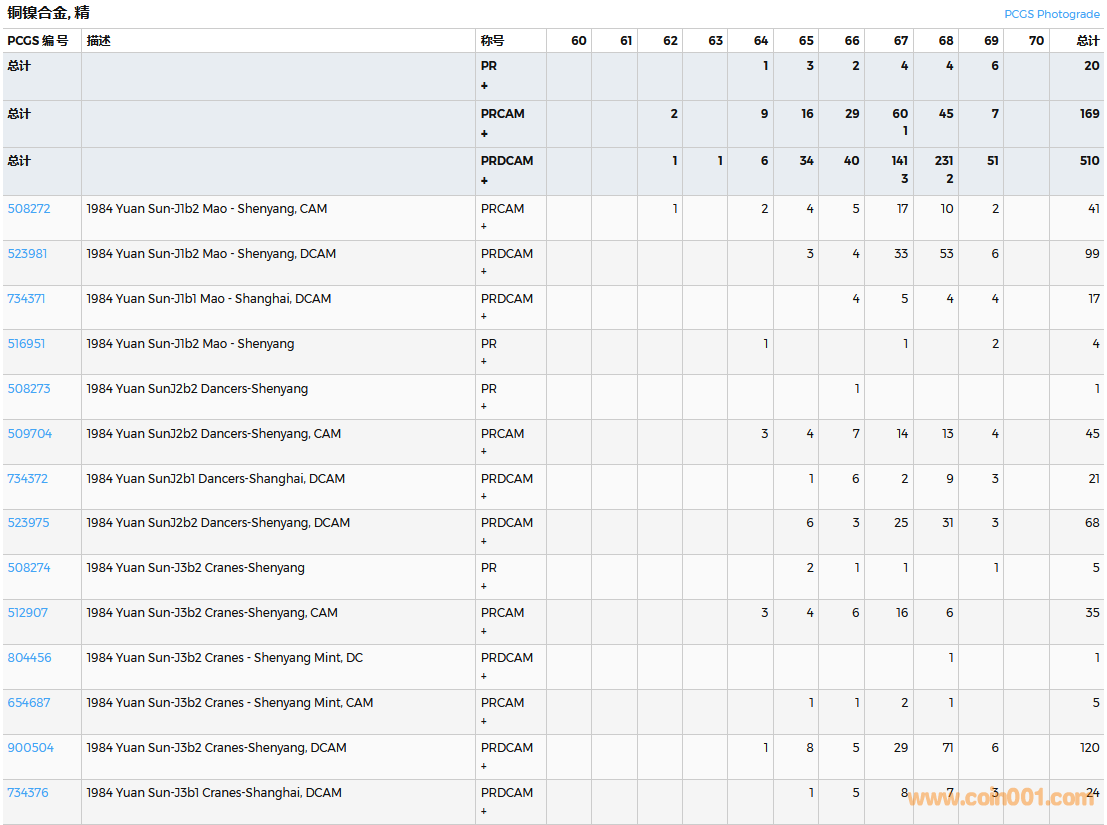Select the total count 510 cell
The image size is (1107, 825).
click(1089, 161)
